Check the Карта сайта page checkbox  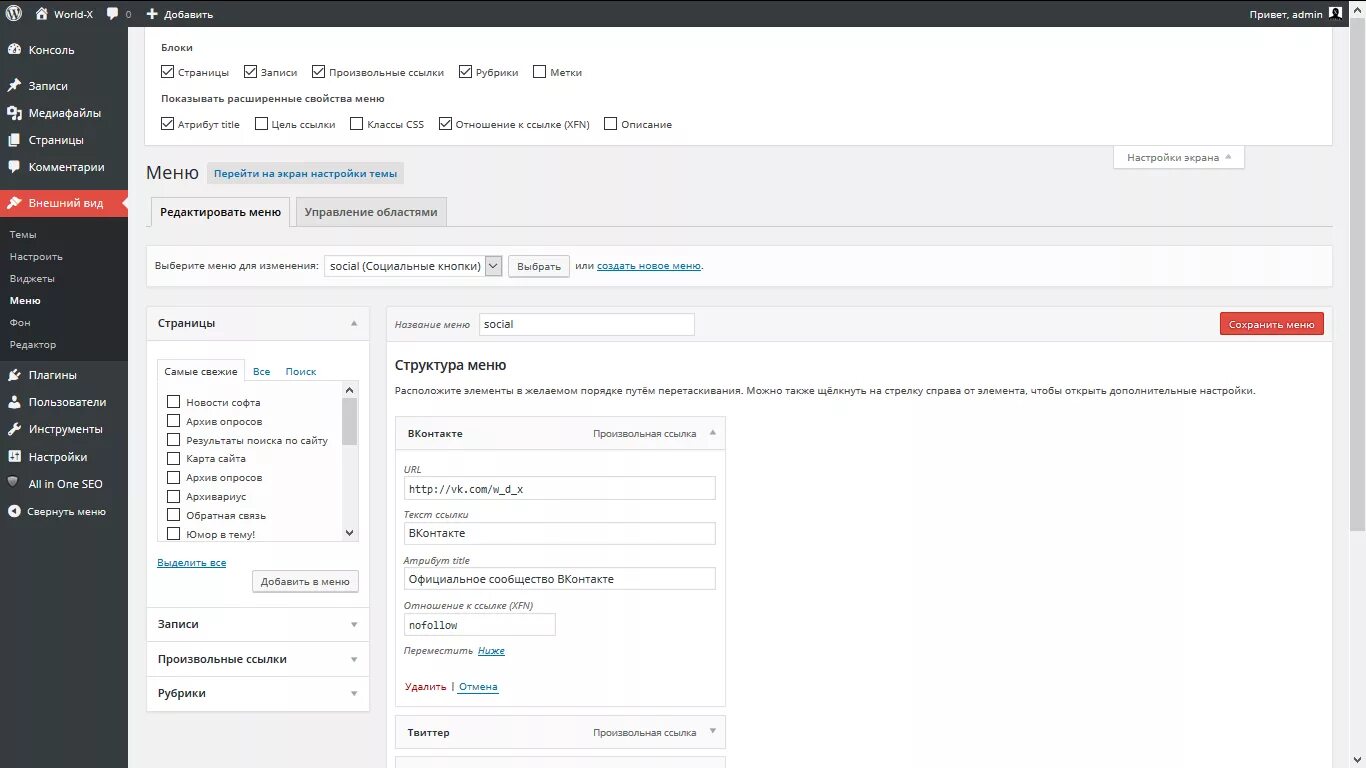[x=173, y=458]
